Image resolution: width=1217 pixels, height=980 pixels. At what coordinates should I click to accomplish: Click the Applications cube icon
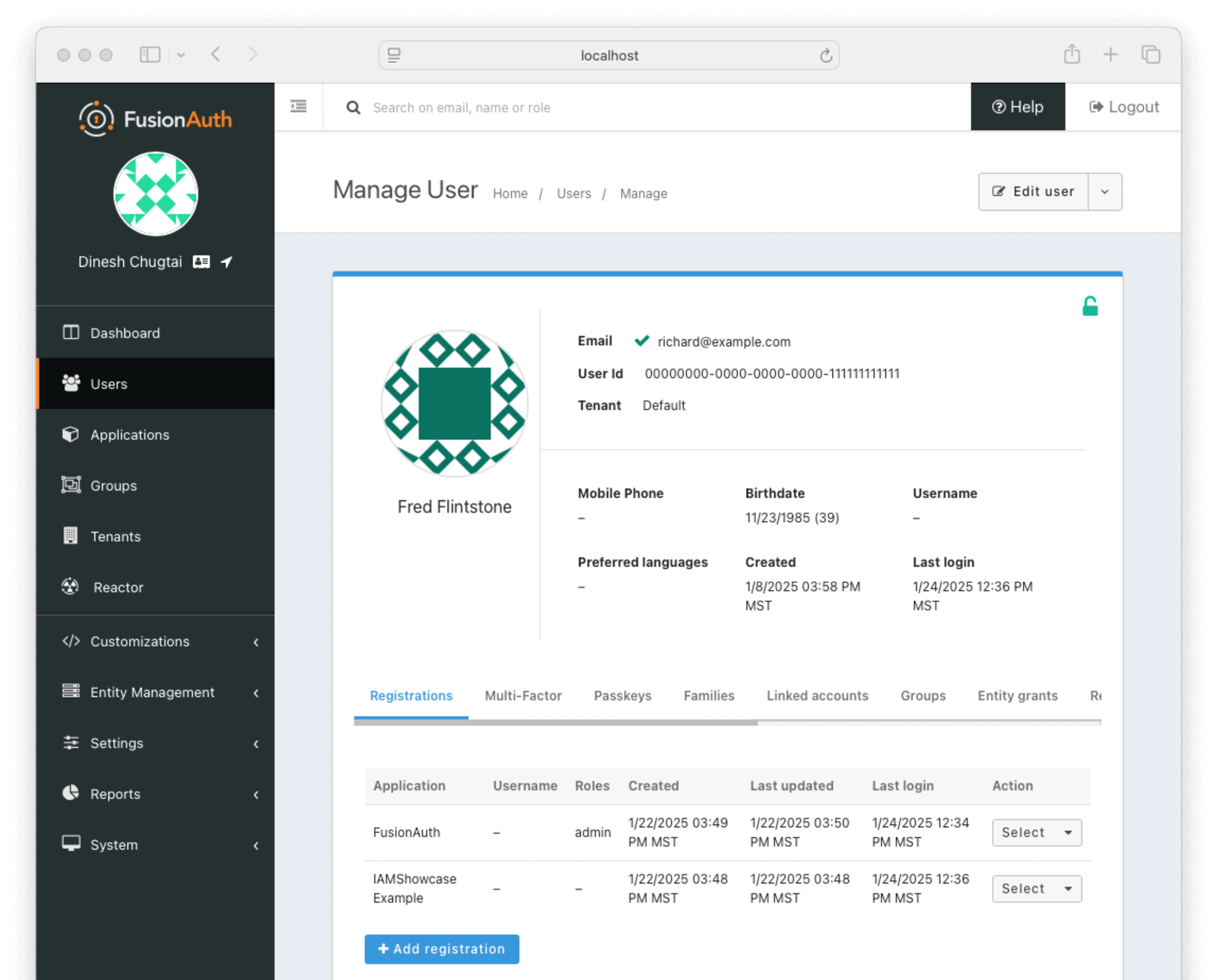[71, 434]
